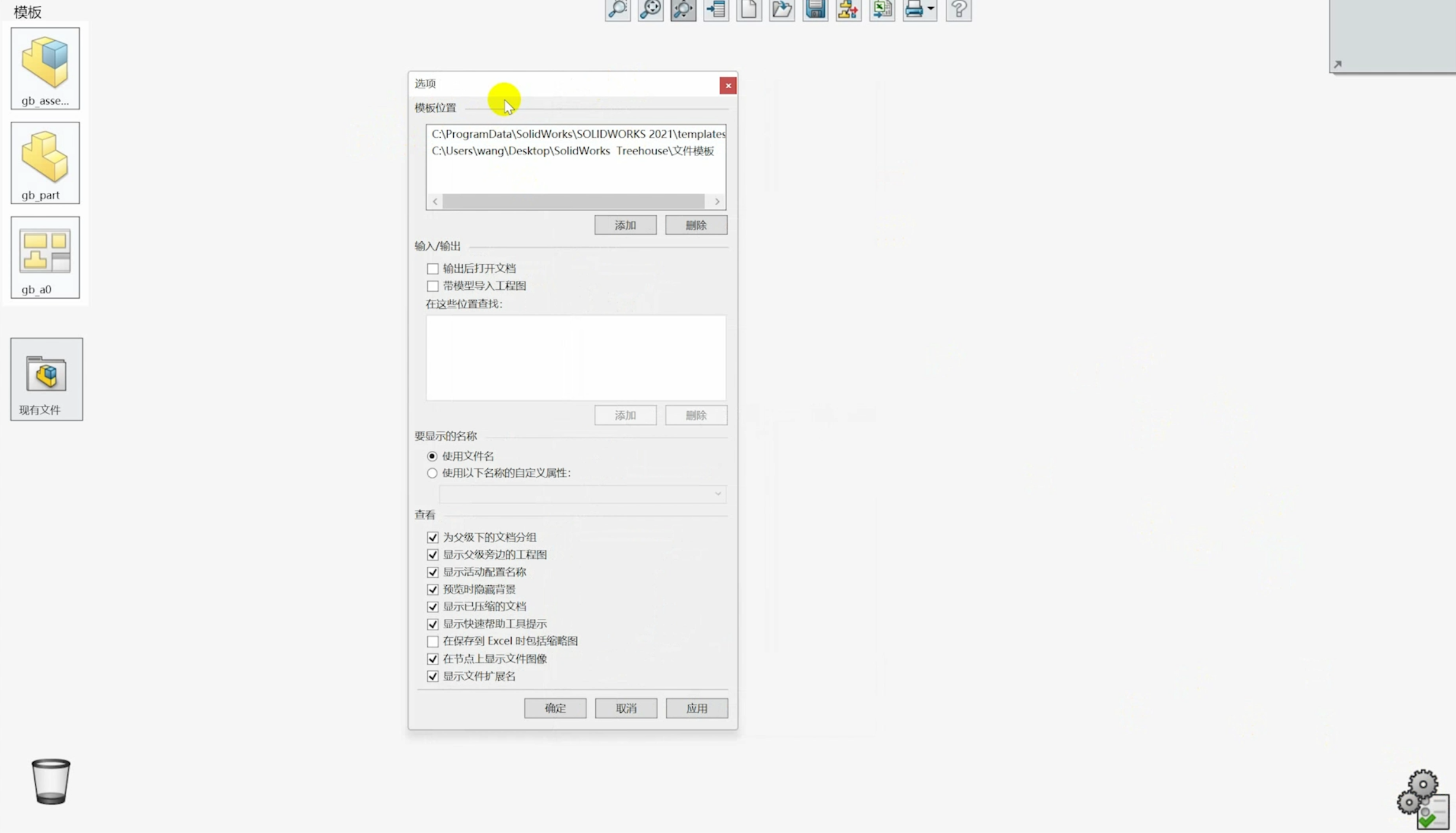Open the print options dropdown arrow

929,9
